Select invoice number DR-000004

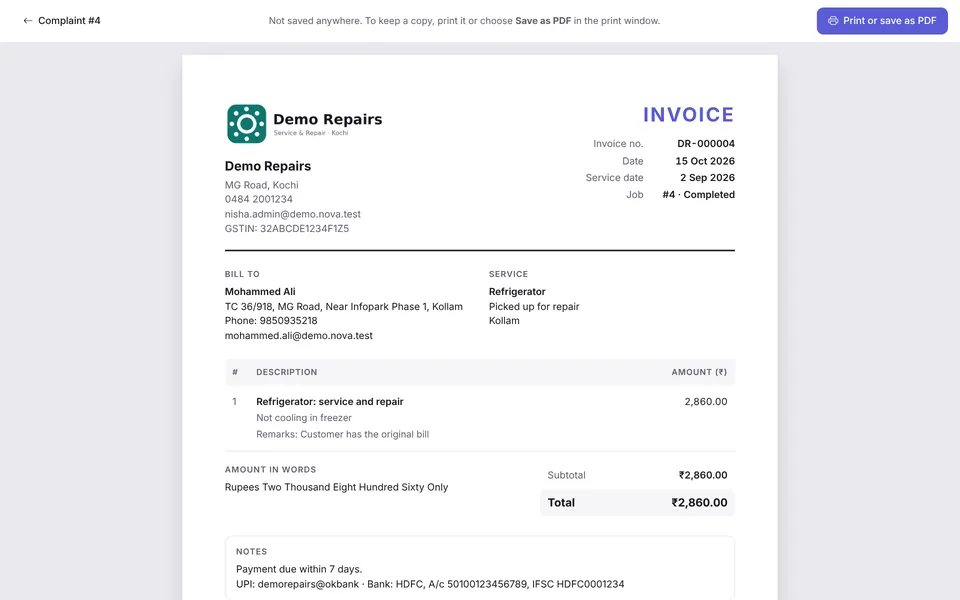(x=705, y=144)
